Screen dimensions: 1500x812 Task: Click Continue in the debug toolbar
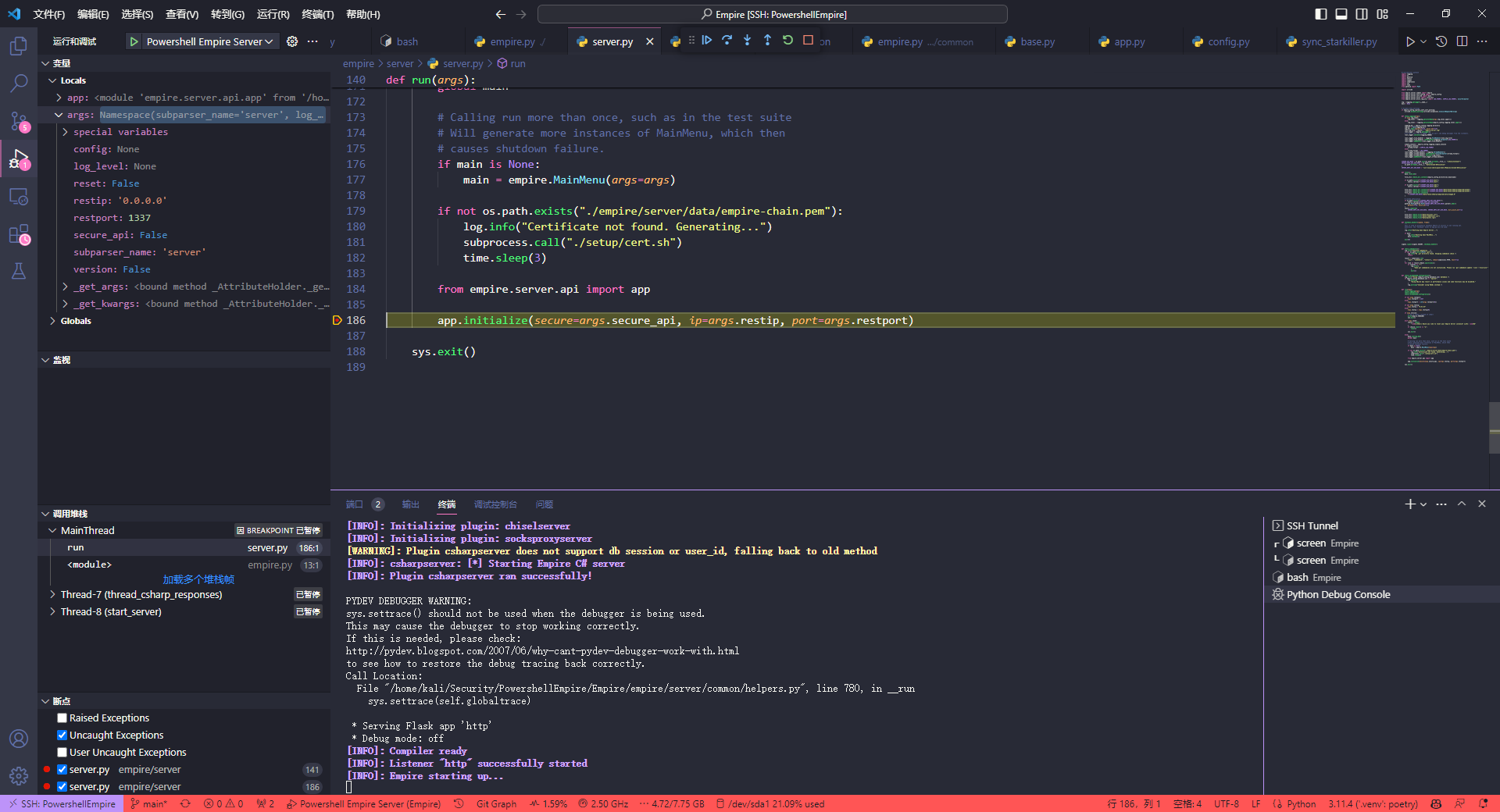(706, 41)
